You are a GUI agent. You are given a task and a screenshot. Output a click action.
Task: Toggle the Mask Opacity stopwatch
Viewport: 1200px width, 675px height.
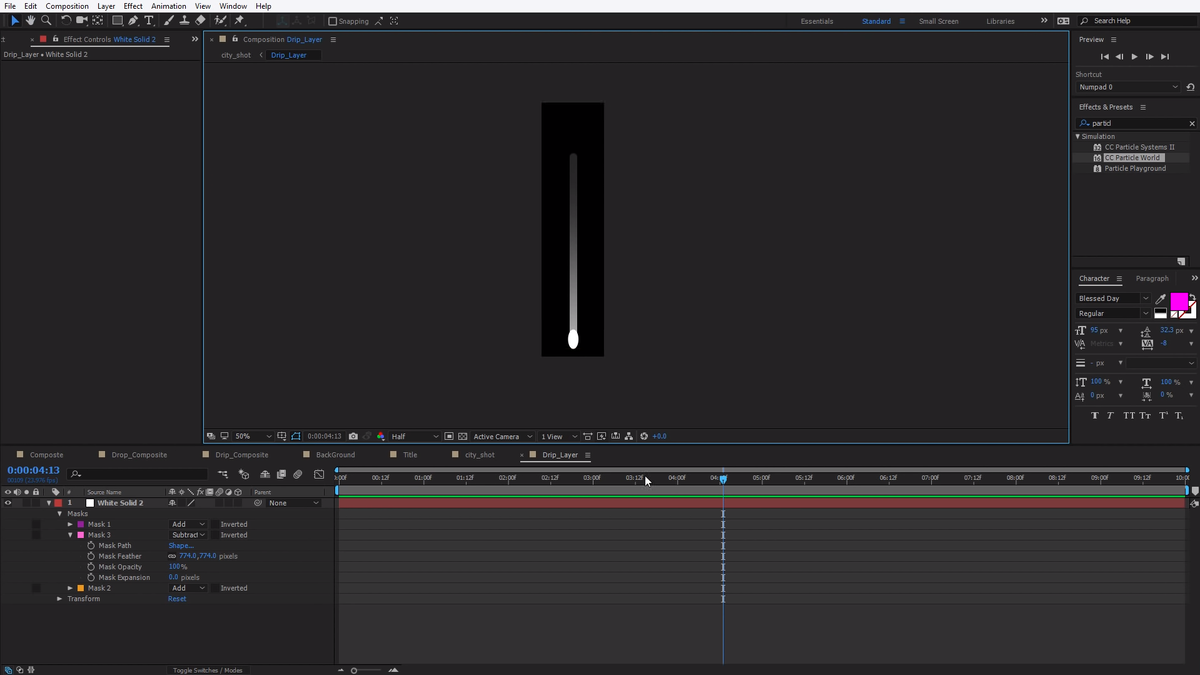tap(91, 567)
